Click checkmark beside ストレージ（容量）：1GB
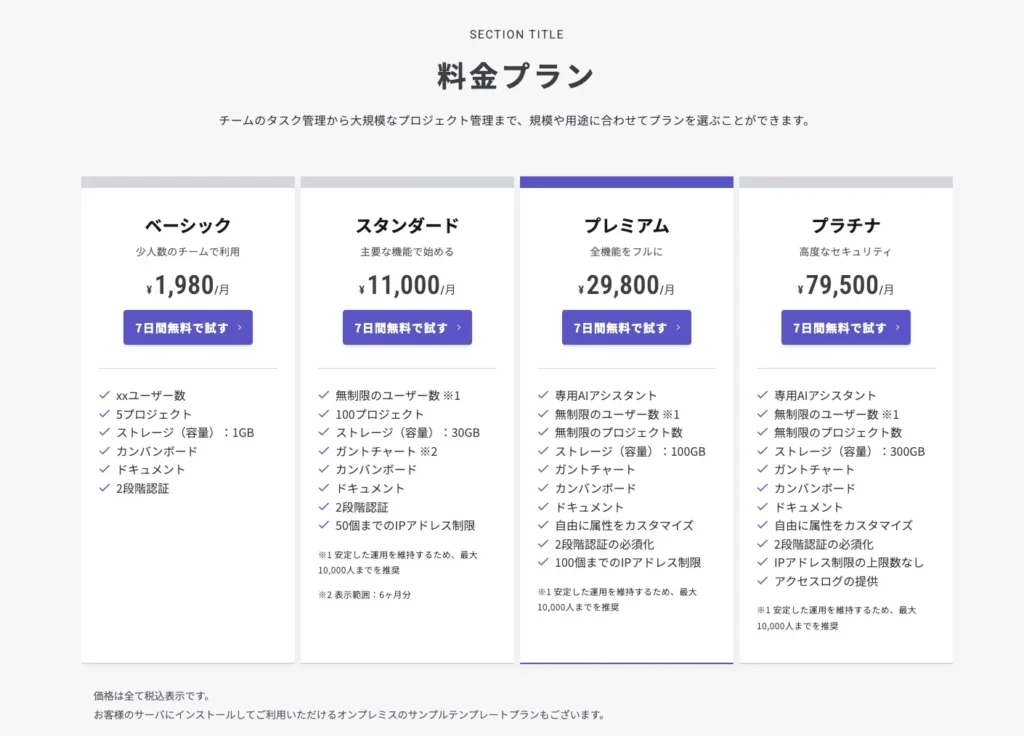 (104, 432)
